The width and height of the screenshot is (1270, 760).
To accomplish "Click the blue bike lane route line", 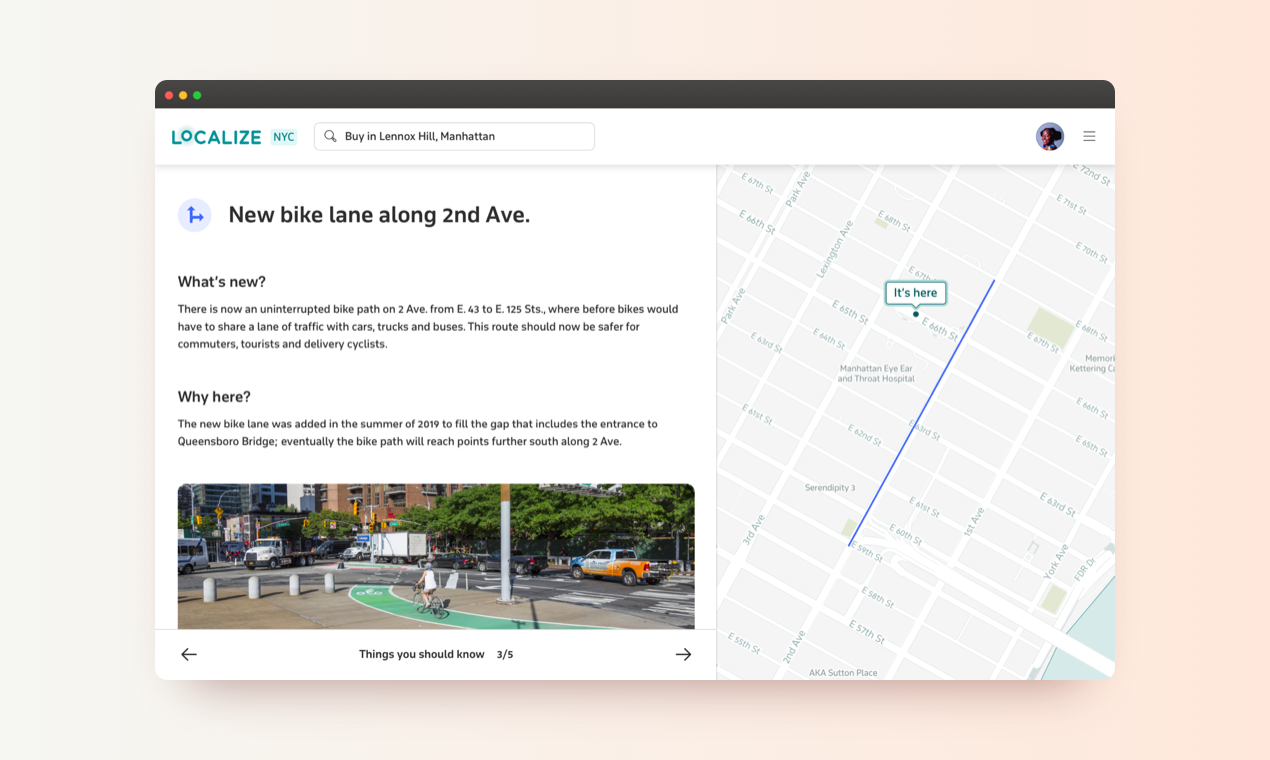I will tap(921, 413).
